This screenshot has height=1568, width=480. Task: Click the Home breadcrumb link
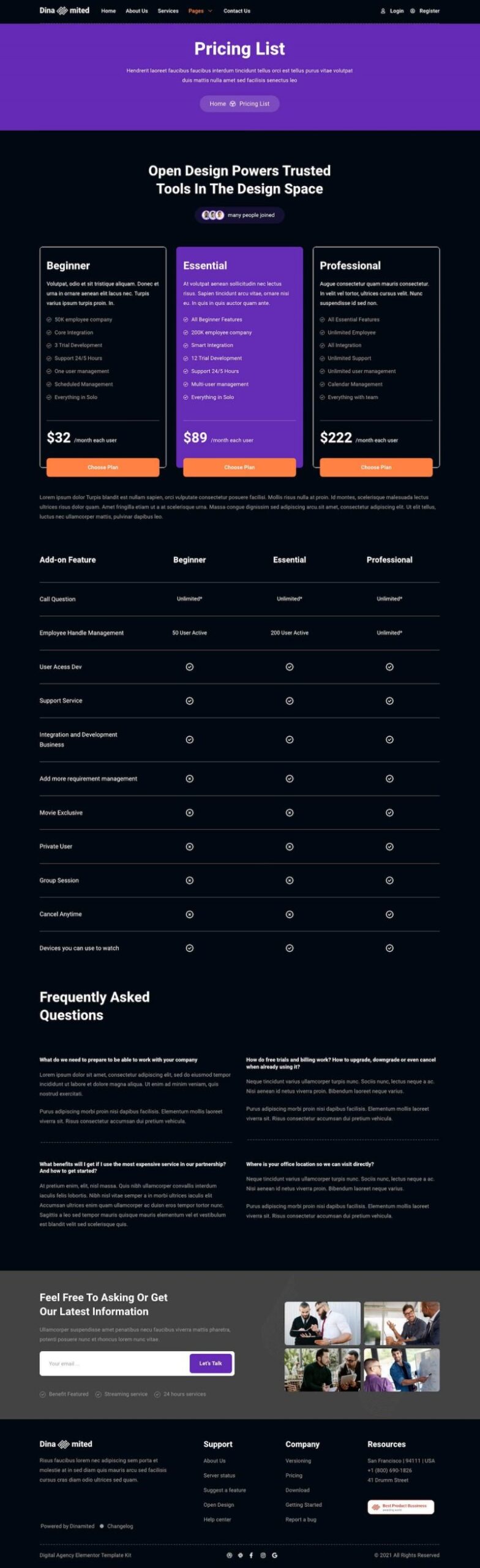point(217,104)
